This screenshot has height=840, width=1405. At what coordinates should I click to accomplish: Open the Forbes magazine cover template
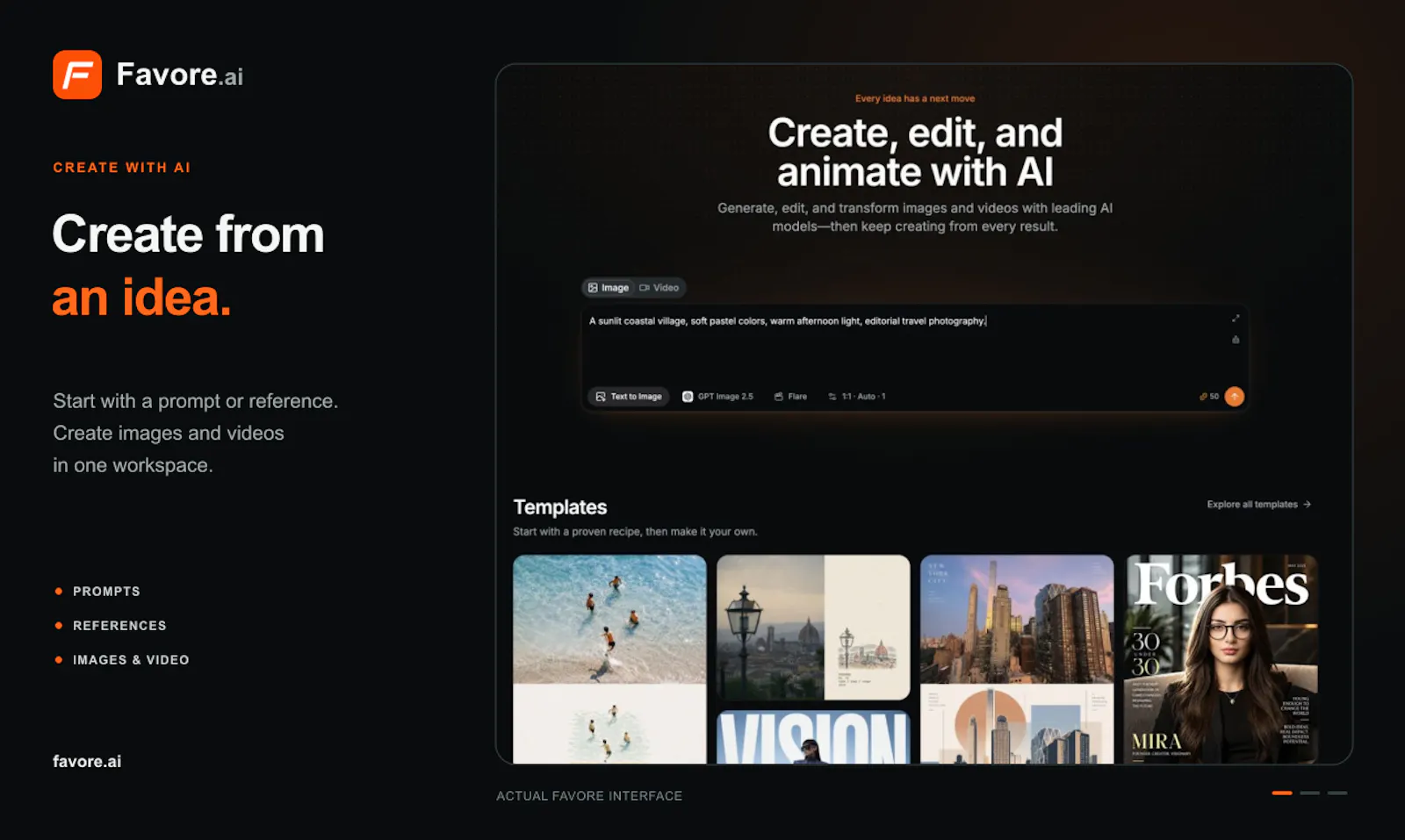(x=1221, y=659)
